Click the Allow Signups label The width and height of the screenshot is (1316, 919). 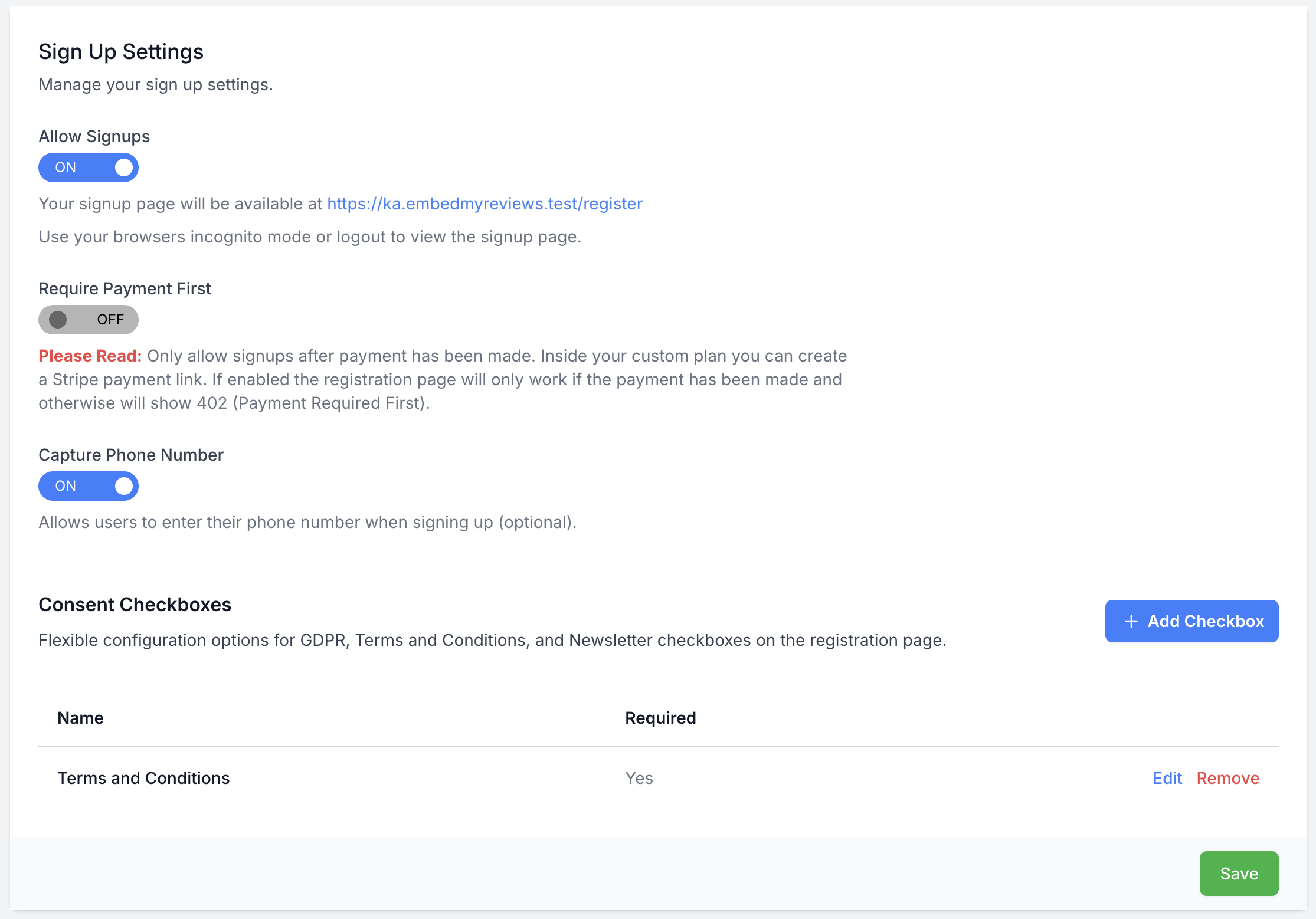94,136
